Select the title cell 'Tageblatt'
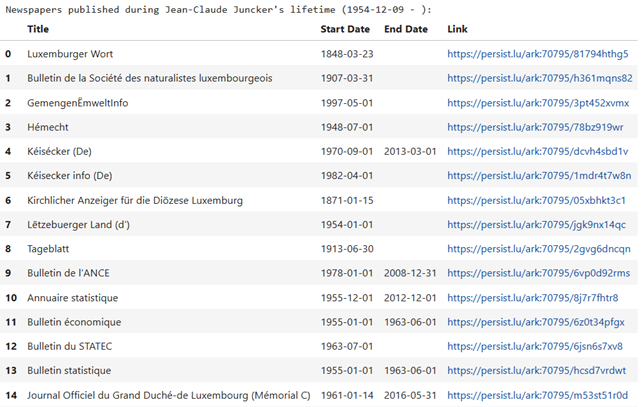The height and width of the screenshot is (407, 642). [48, 249]
